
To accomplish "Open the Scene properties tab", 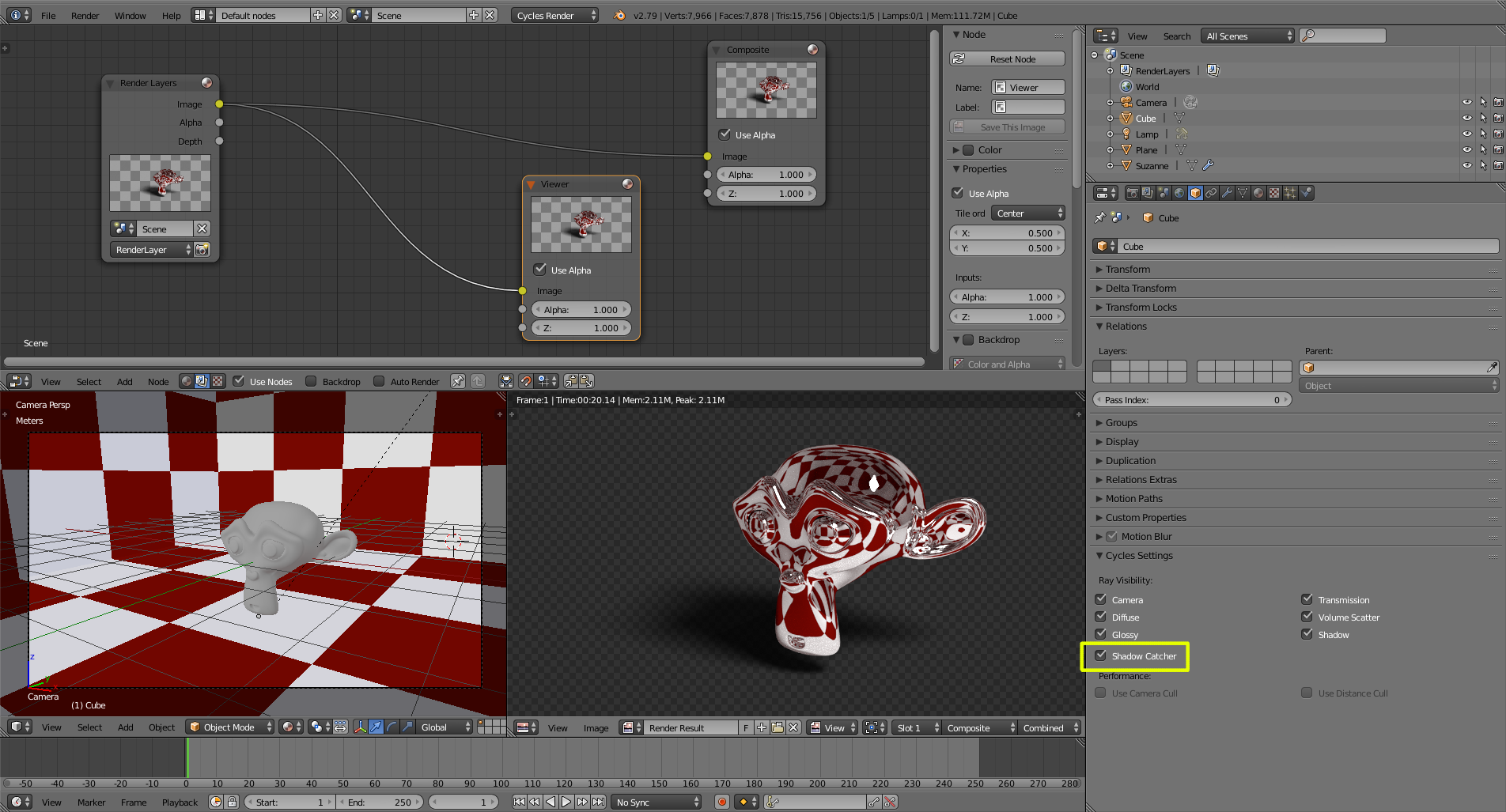I will coord(1164,193).
